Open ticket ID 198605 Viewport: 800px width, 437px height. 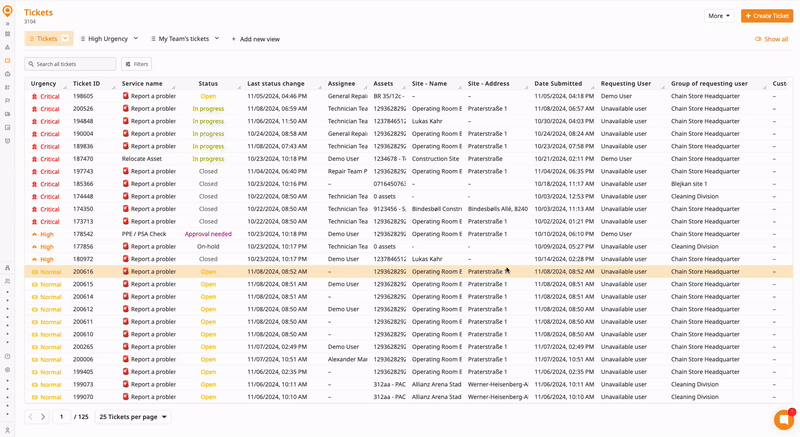pyautogui.click(x=83, y=96)
